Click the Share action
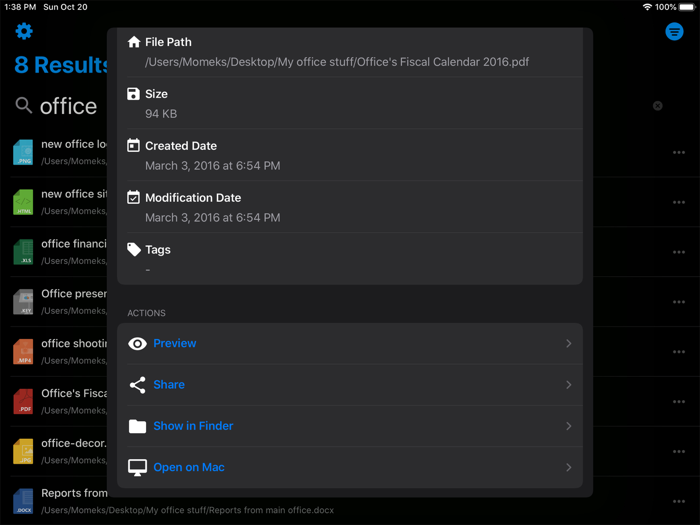The image size is (700, 525). coord(350,385)
